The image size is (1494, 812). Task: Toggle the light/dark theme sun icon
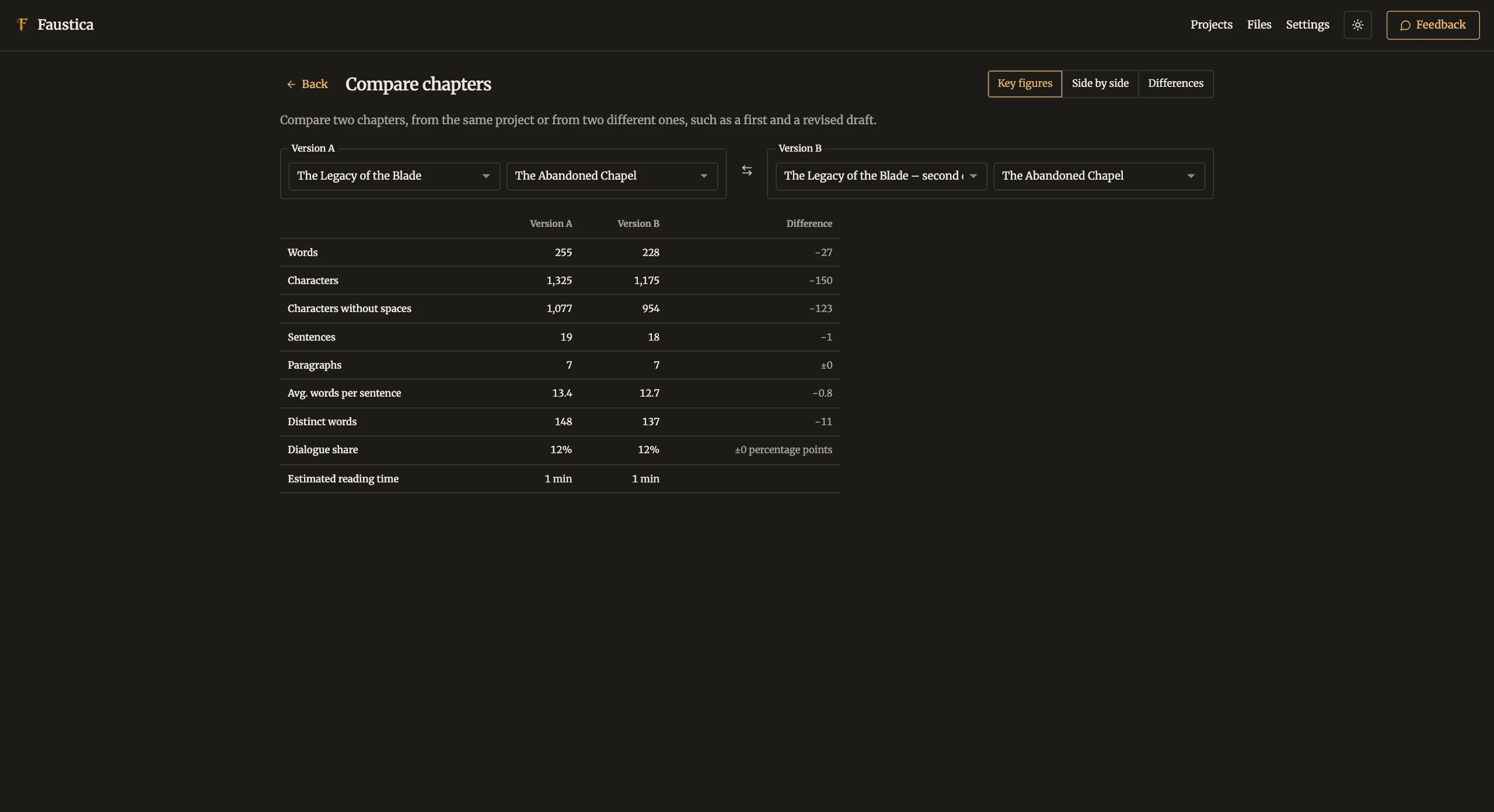(1357, 25)
